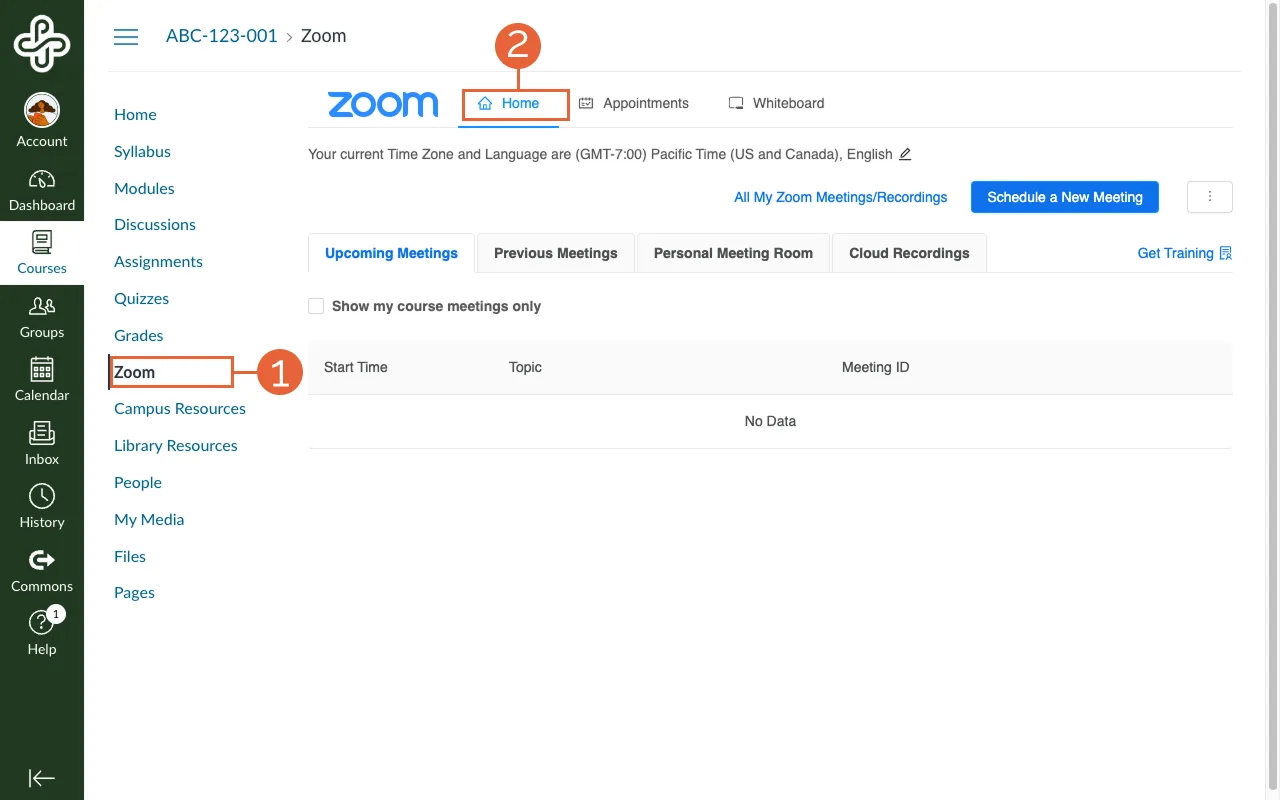Switch to the Appointments tab

click(x=634, y=103)
